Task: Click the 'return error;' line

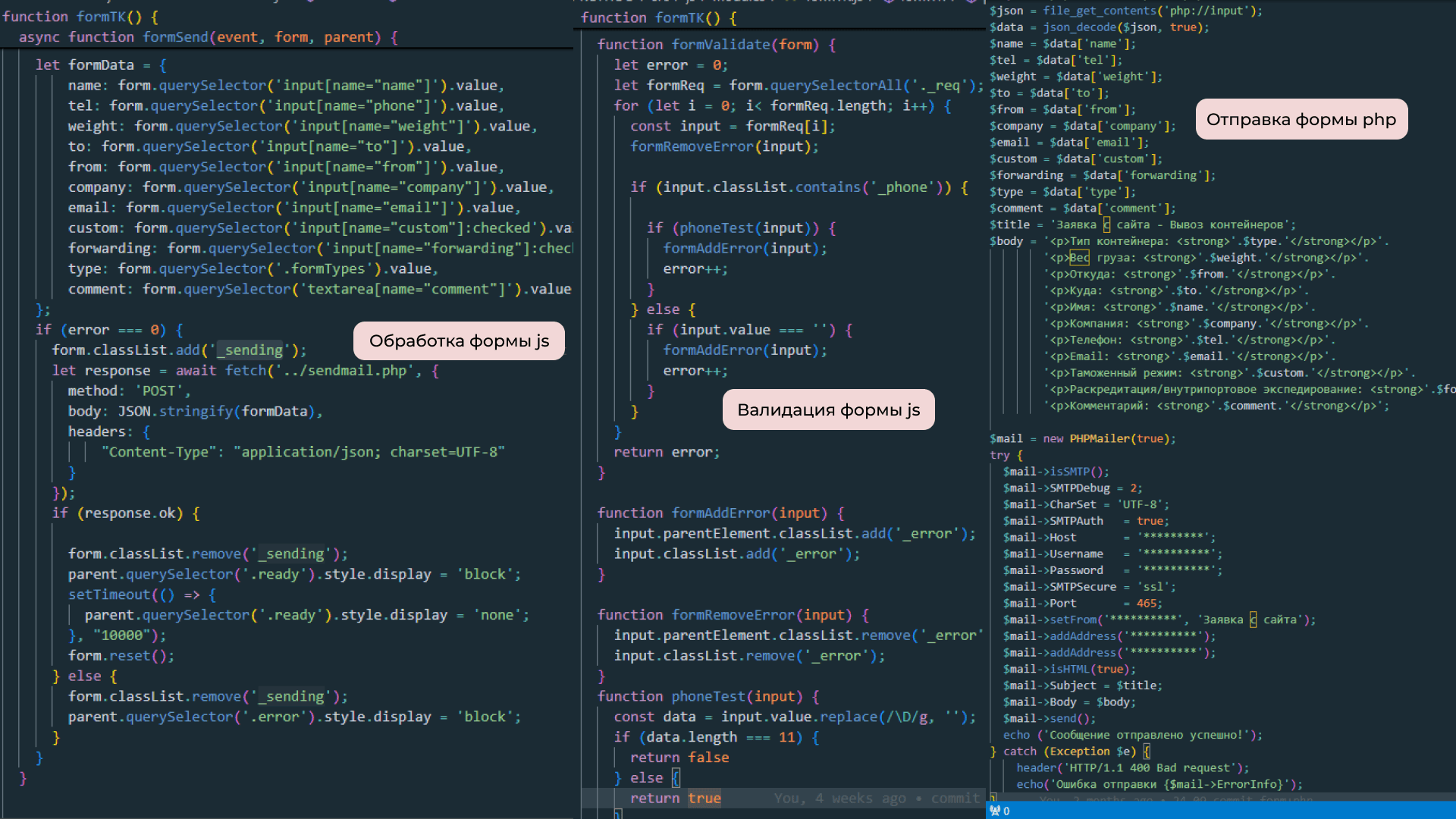Action: [x=667, y=453]
